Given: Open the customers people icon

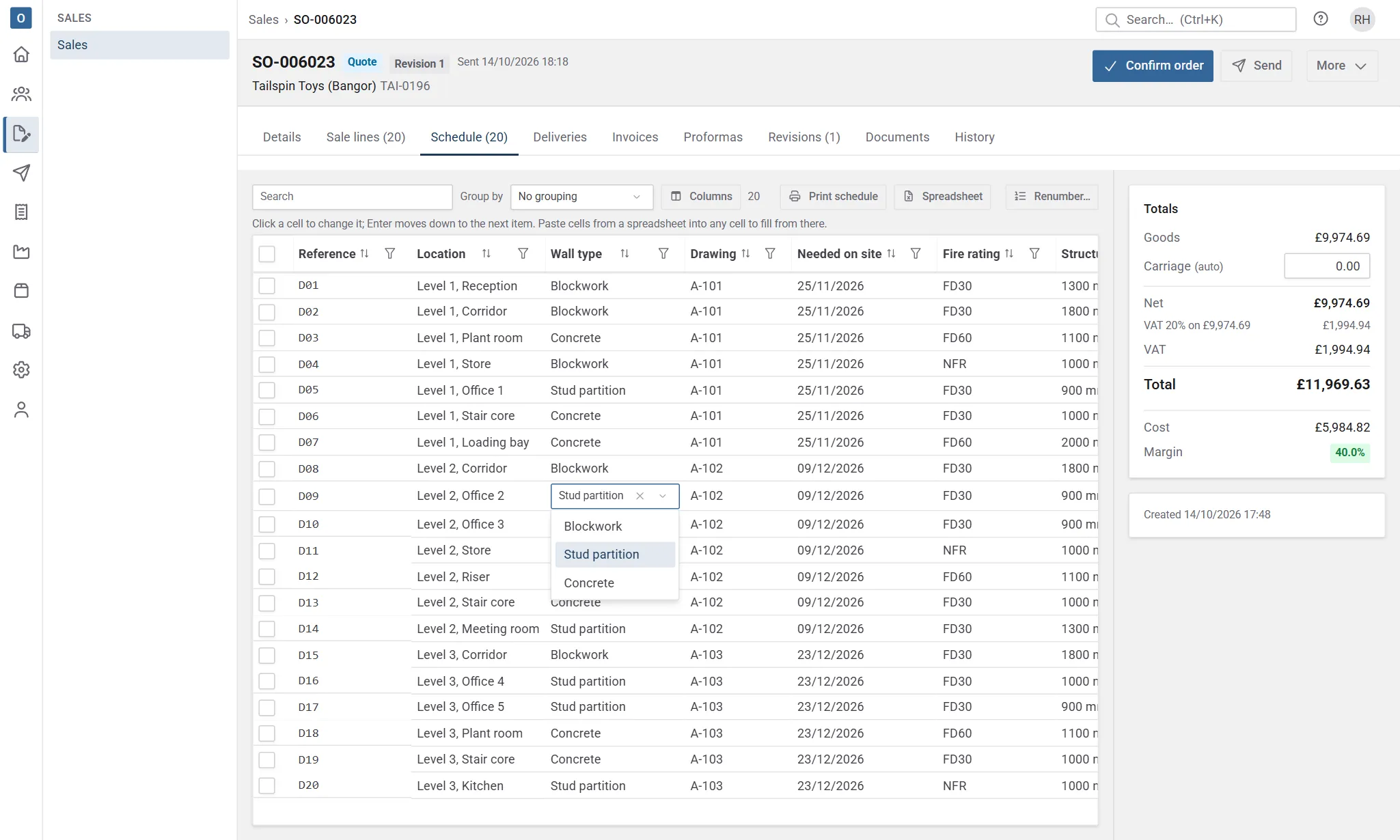Looking at the screenshot, I should click(x=21, y=94).
